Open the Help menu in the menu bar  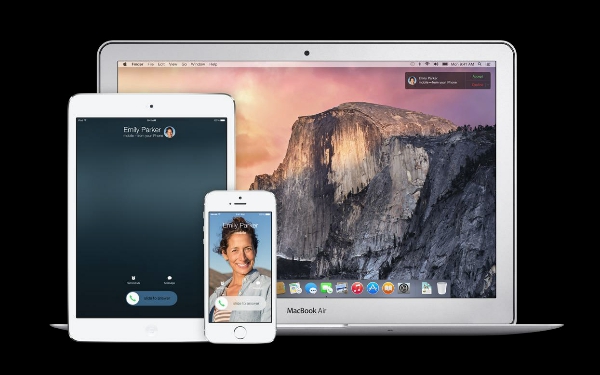point(213,64)
